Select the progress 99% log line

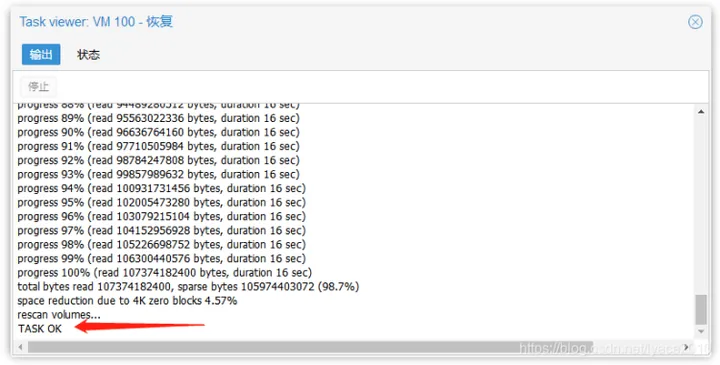(162, 258)
